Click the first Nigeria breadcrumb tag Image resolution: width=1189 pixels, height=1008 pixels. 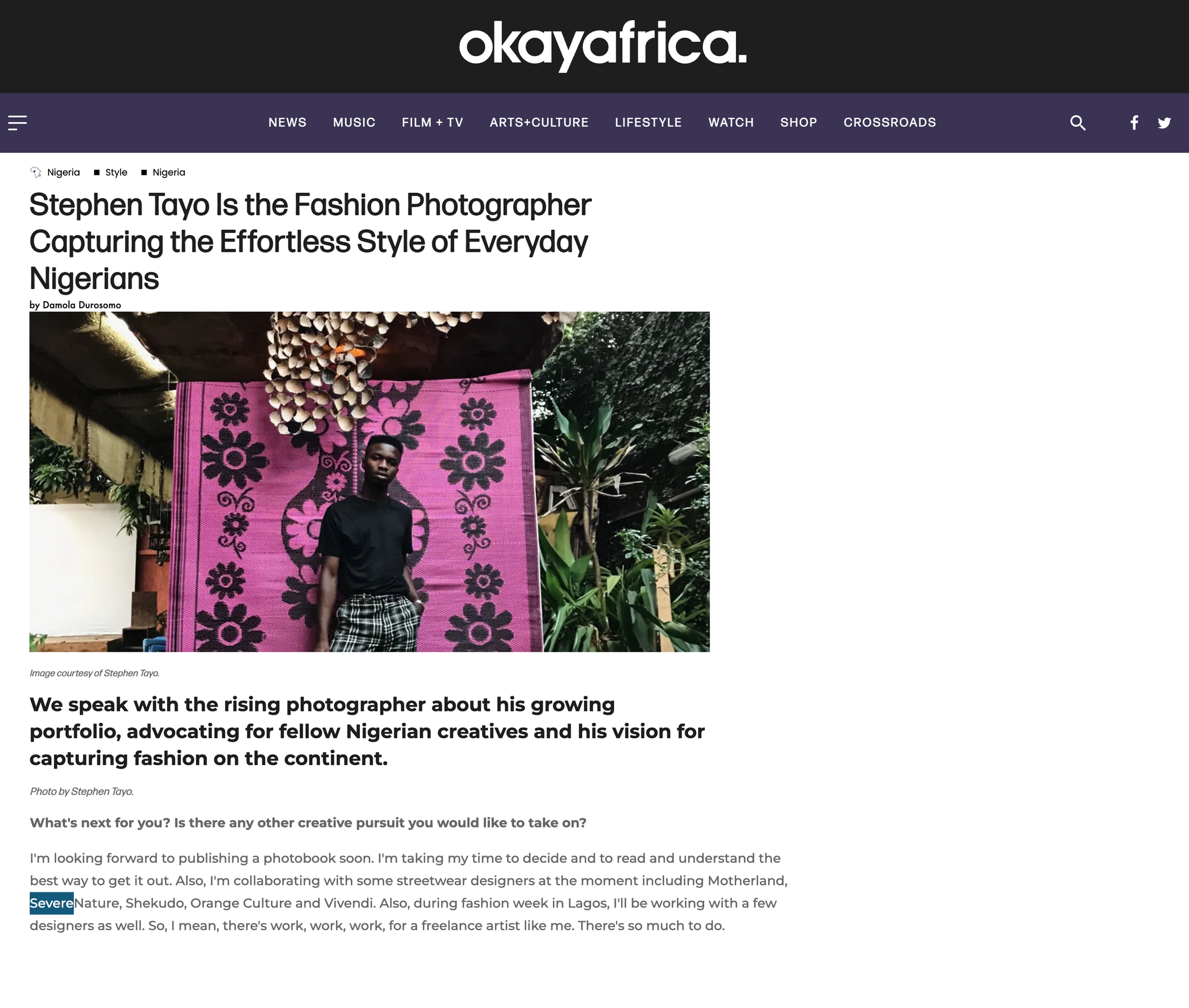click(x=63, y=172)
